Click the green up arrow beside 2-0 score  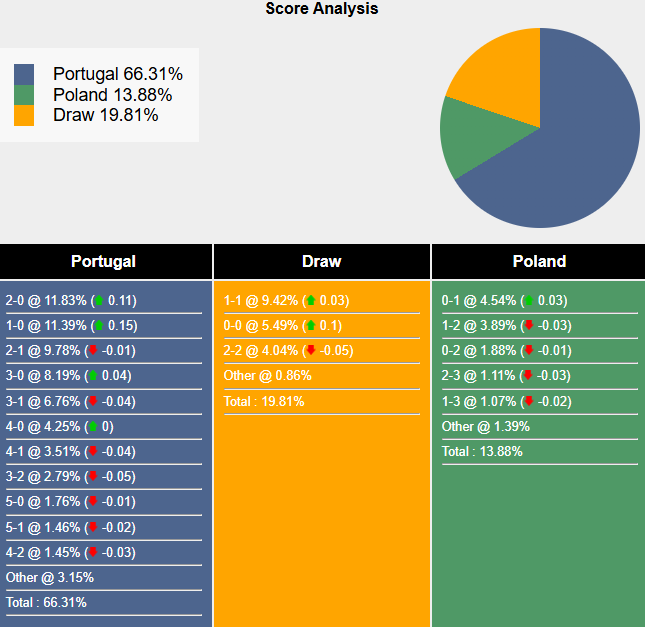click(99, 301)
